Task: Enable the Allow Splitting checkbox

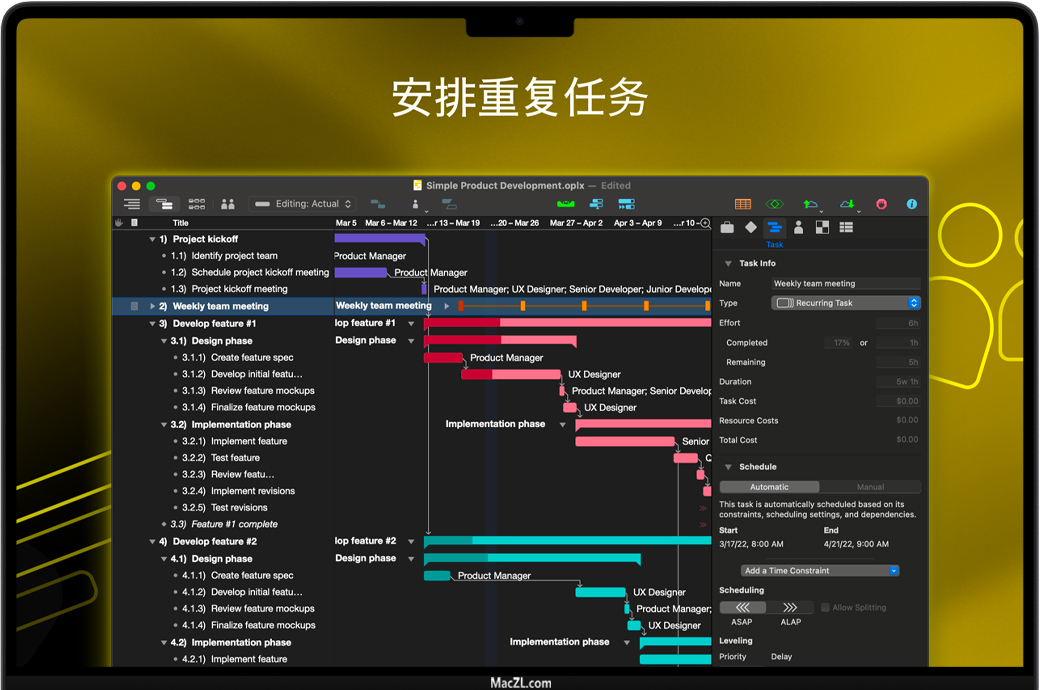Action: point(825,607)
